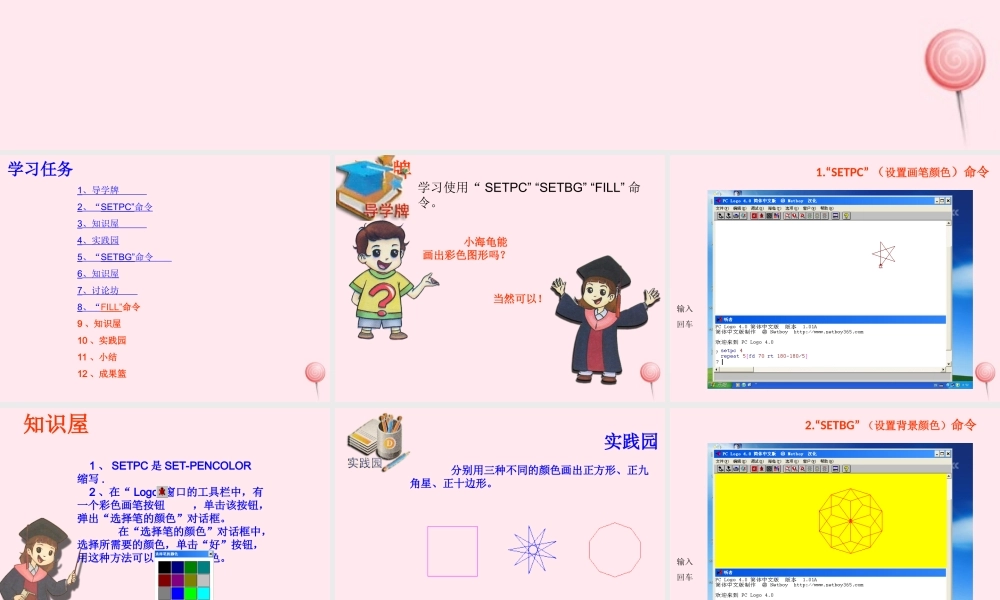Open the '8、"FILL"命令' link

pyautogui.click(x=108, y=307)
